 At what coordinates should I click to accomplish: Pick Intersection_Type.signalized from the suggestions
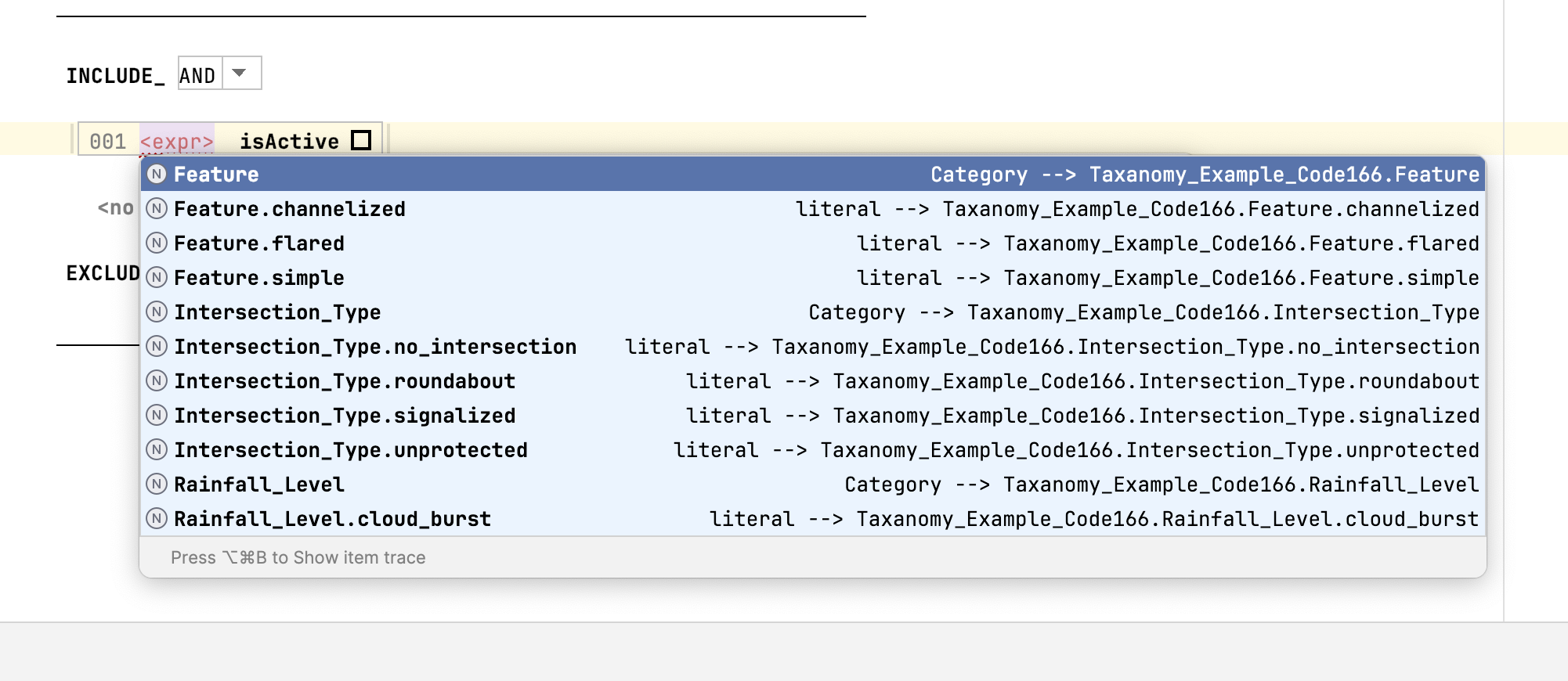pyautogui.click(x=345, y=416)
